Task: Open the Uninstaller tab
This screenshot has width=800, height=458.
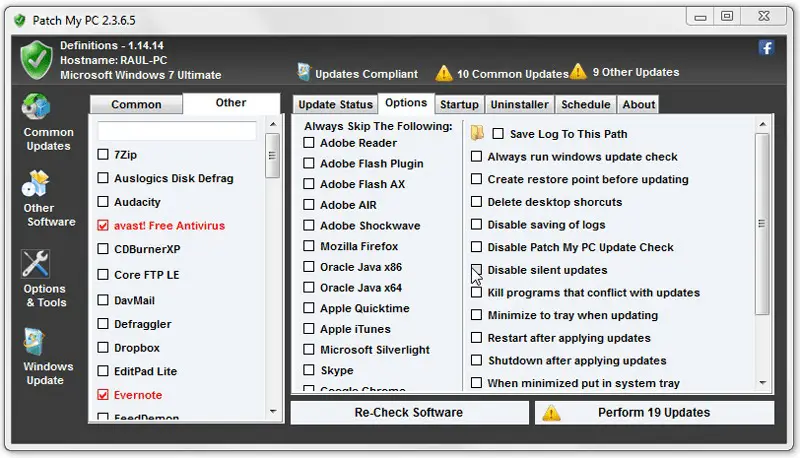Action: point(519,105)
